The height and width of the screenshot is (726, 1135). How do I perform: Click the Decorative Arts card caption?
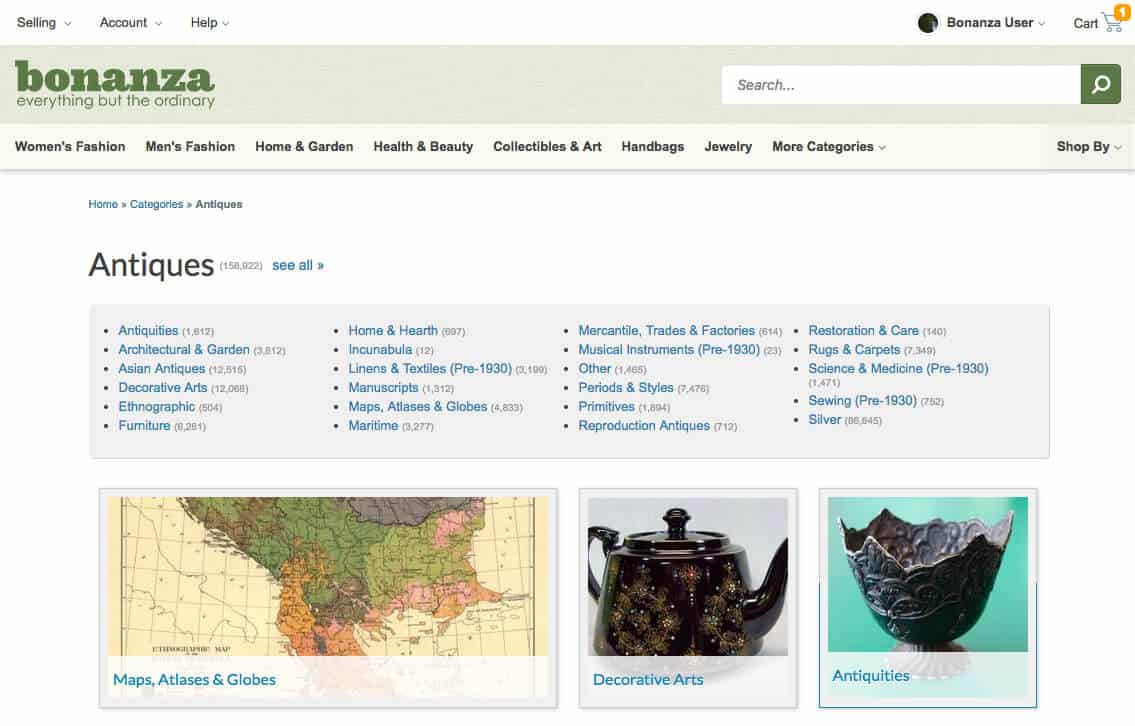648,680
